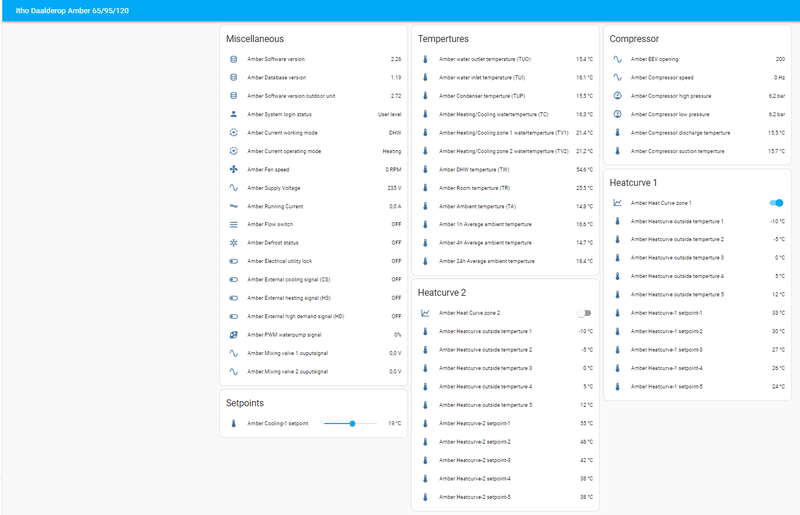Click the Compressor discharge temperture thermometer icon
The height and width of the screenshot is (515, 800).
[617, 133]
